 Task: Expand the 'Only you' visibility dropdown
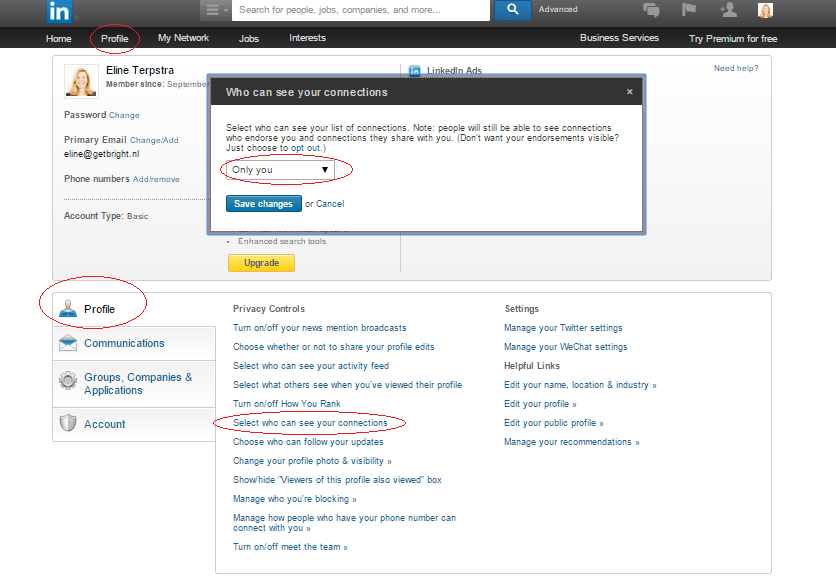tap(280, 170)
